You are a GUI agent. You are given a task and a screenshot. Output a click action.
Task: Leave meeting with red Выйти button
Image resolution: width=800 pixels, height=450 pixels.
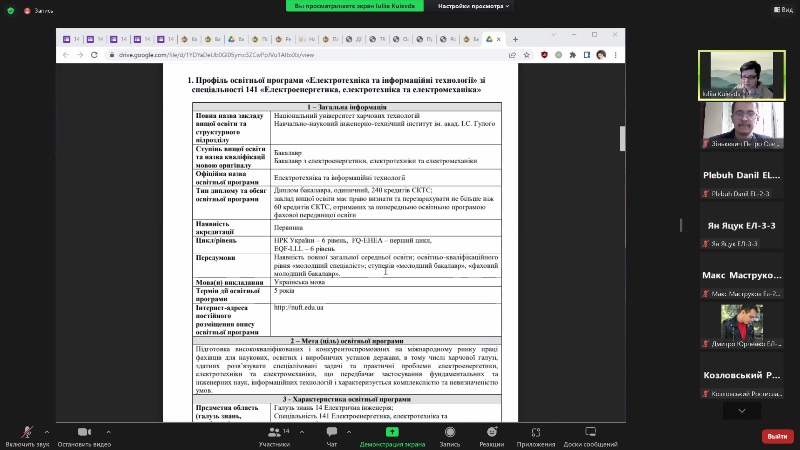pos(776,436)
